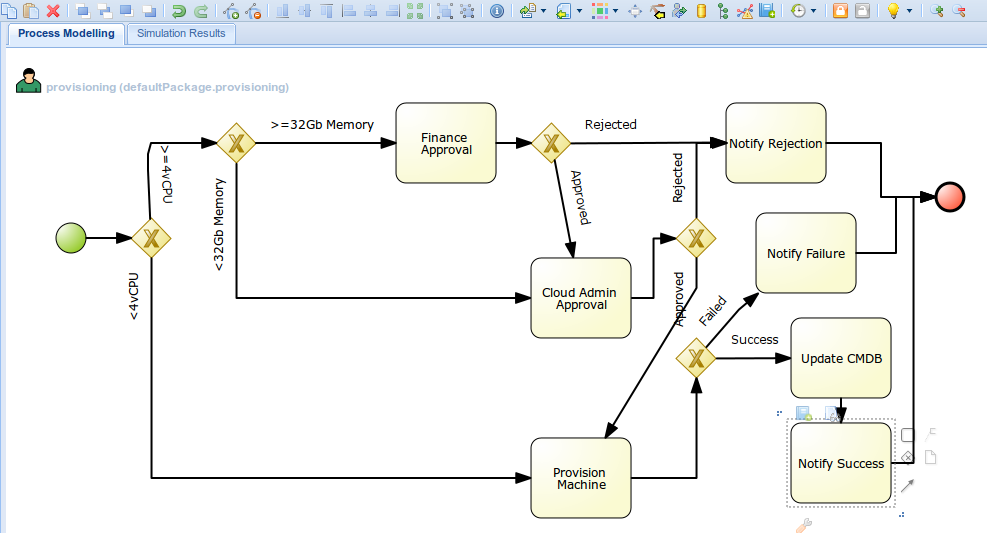Select the green start event circle
This screenshot has width=987, height=533.
(71, 238)
